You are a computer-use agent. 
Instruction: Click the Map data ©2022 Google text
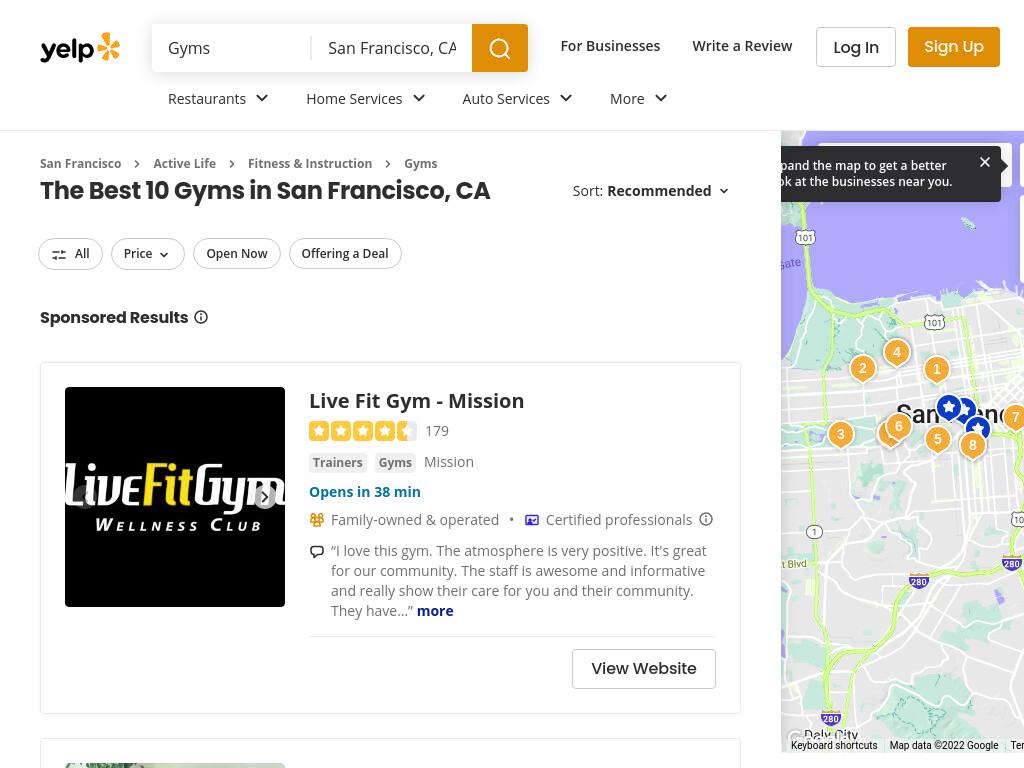coord(944,745)
